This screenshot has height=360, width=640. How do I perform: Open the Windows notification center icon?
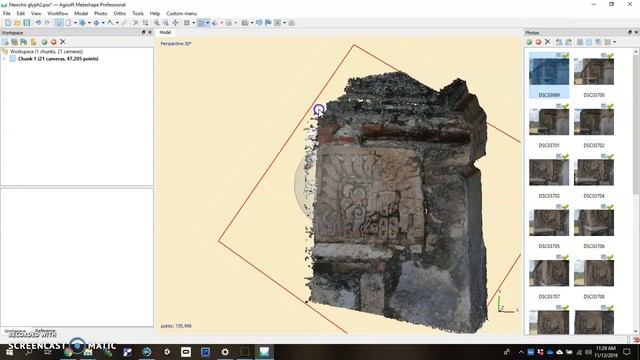(x=627, y=352)
